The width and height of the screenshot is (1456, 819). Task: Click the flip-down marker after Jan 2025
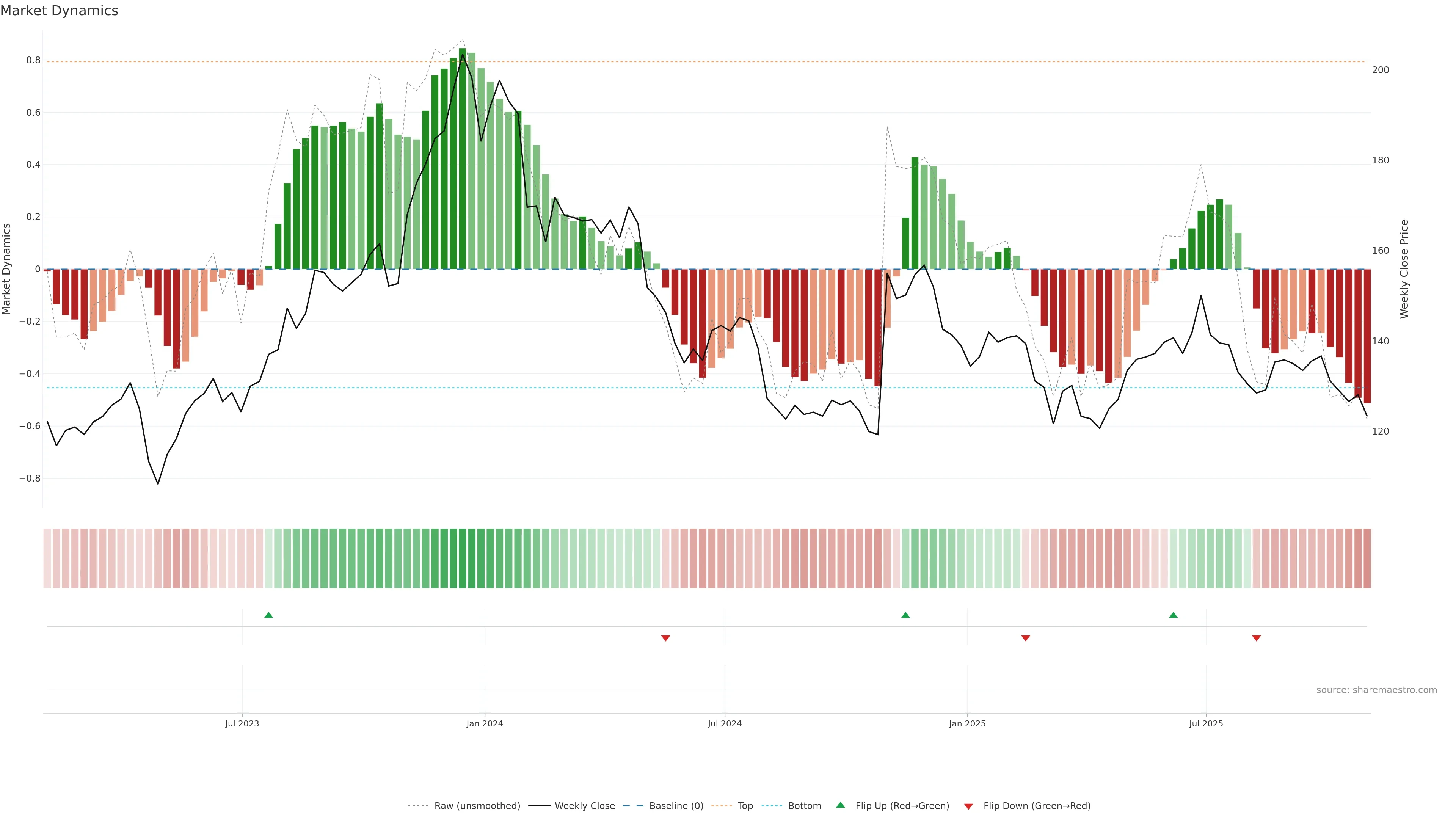coord(1026,638)
